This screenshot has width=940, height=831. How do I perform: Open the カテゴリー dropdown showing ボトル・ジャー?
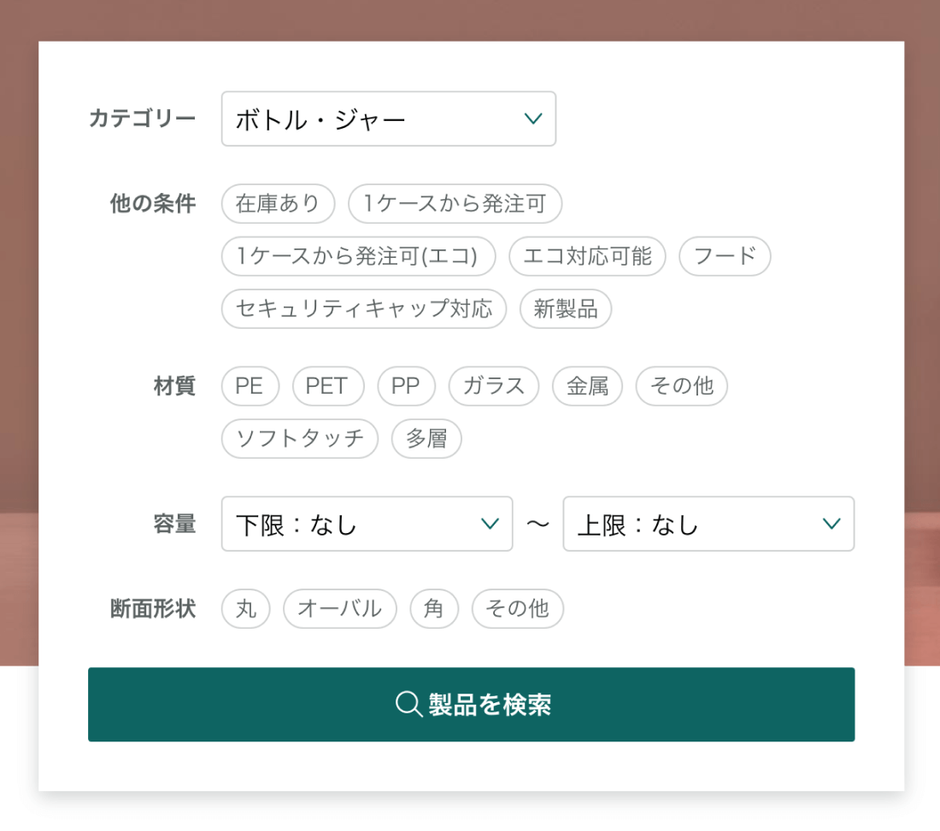click(388, 119)
